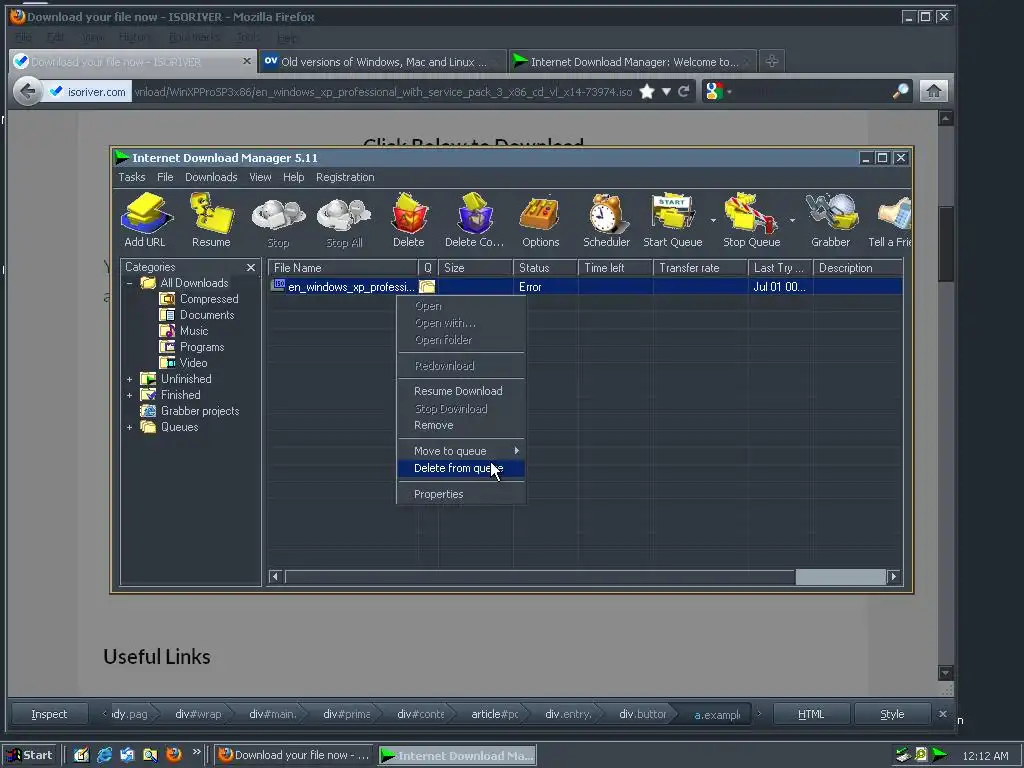Click the Inspect button

pos(49,714)
